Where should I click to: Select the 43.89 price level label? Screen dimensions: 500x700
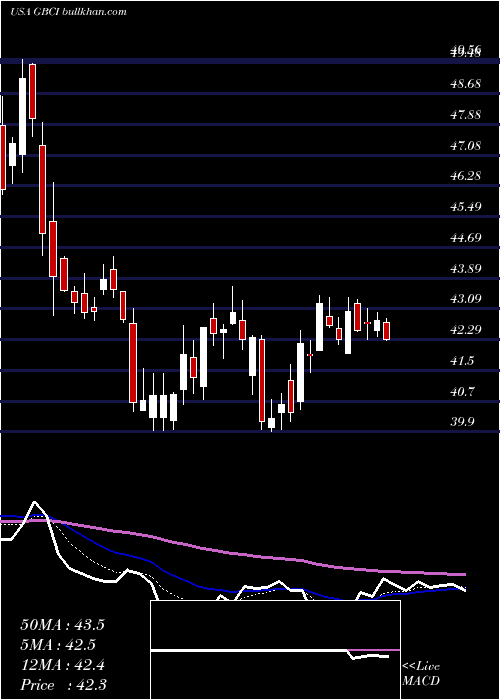[466, 269]
